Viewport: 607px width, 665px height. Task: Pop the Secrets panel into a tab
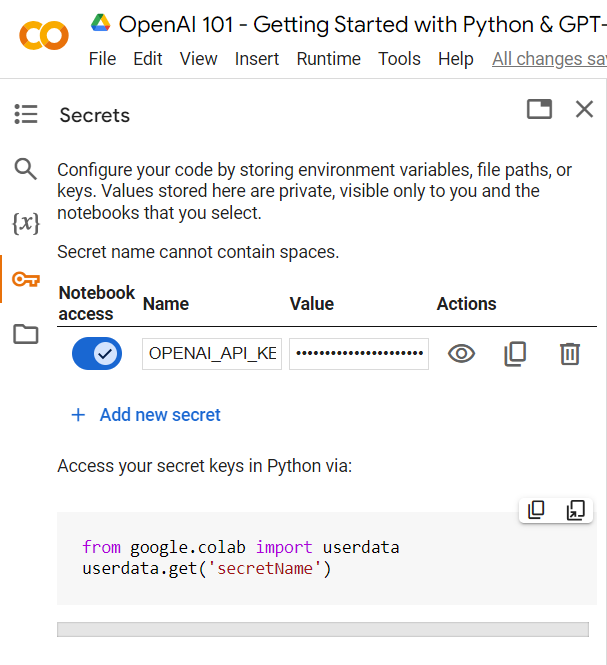click(x=539, y=109)
